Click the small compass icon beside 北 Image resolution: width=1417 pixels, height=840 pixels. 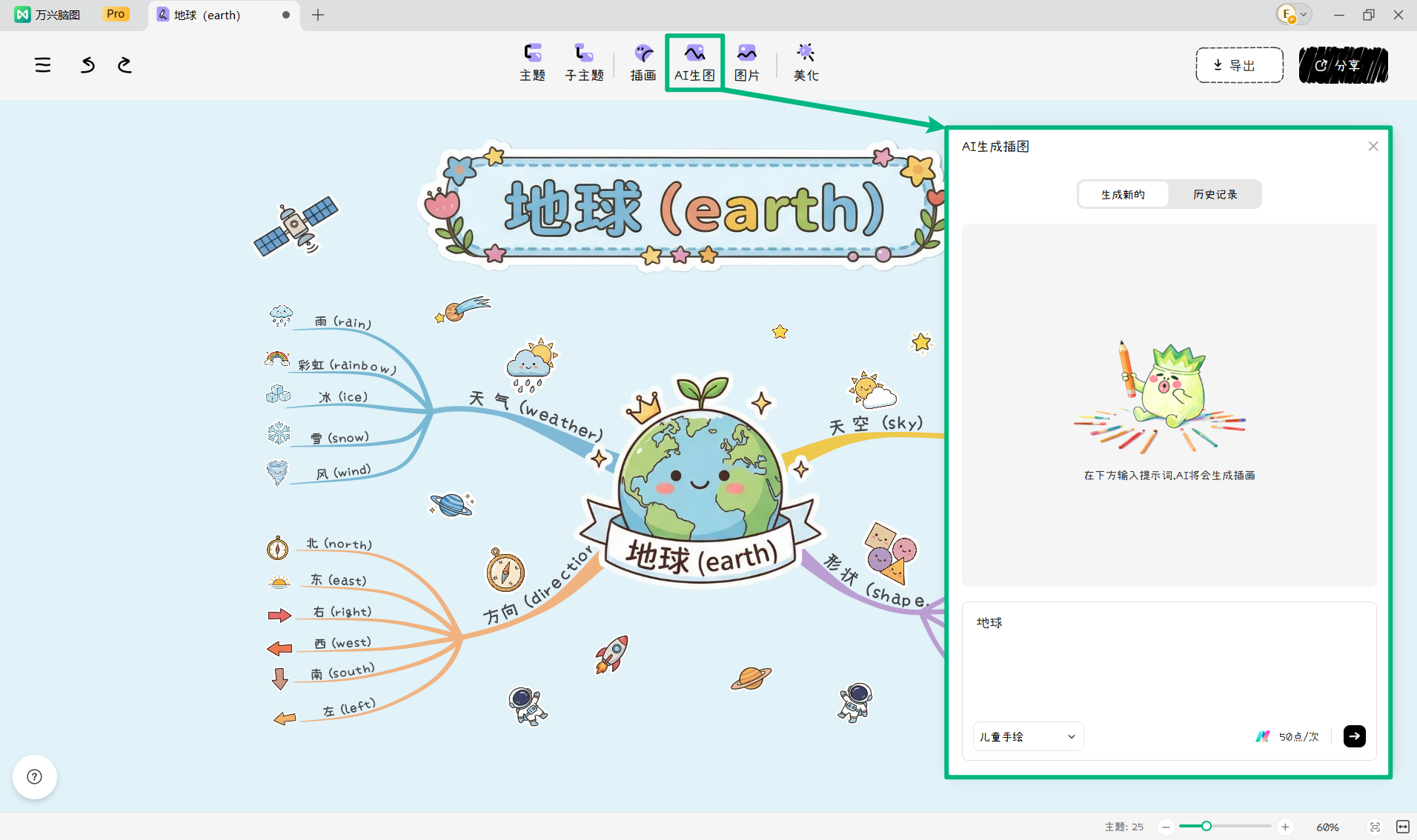[x=278, y=548]
